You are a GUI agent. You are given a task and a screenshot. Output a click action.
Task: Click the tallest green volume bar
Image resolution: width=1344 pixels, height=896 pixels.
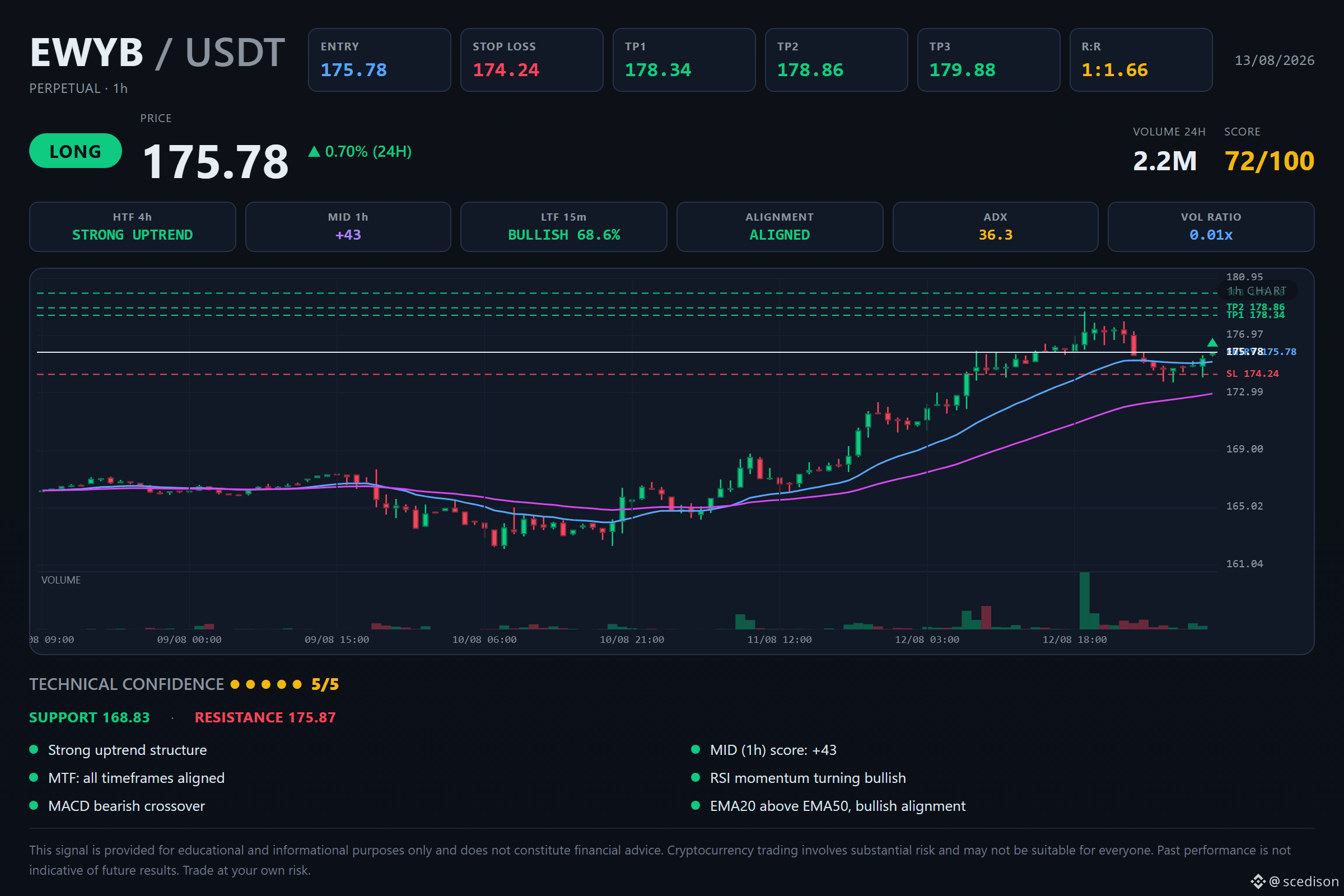point(1085,600)
